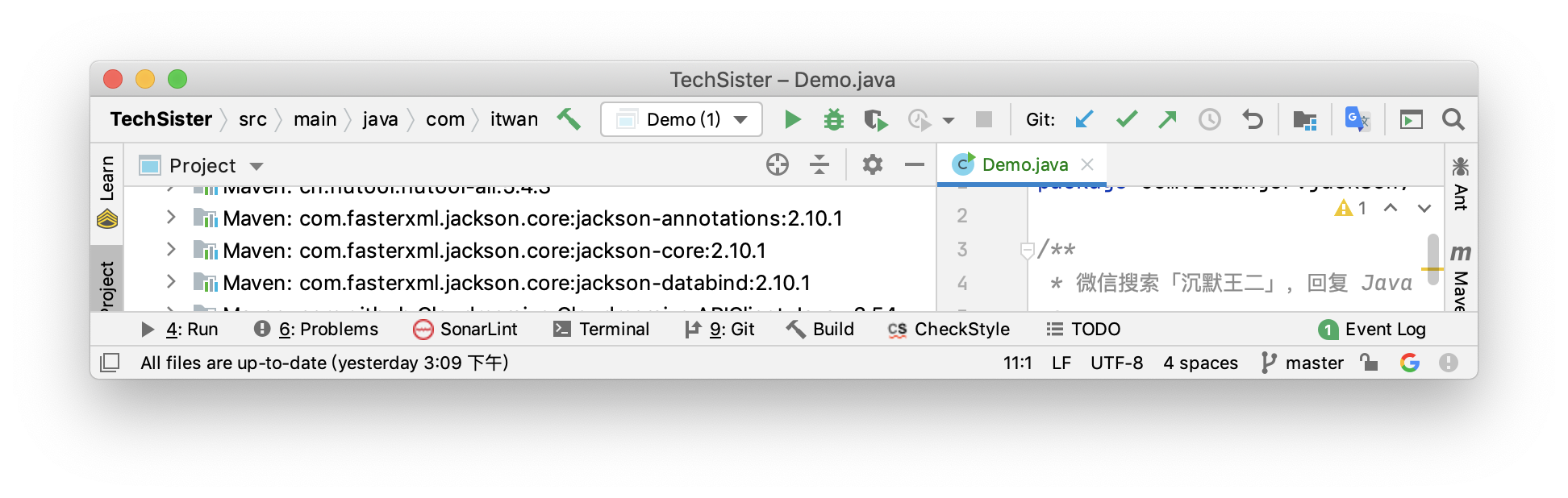Fold the Javadoc comment in gutter

pyautogui.click(x=1027, y=251)
